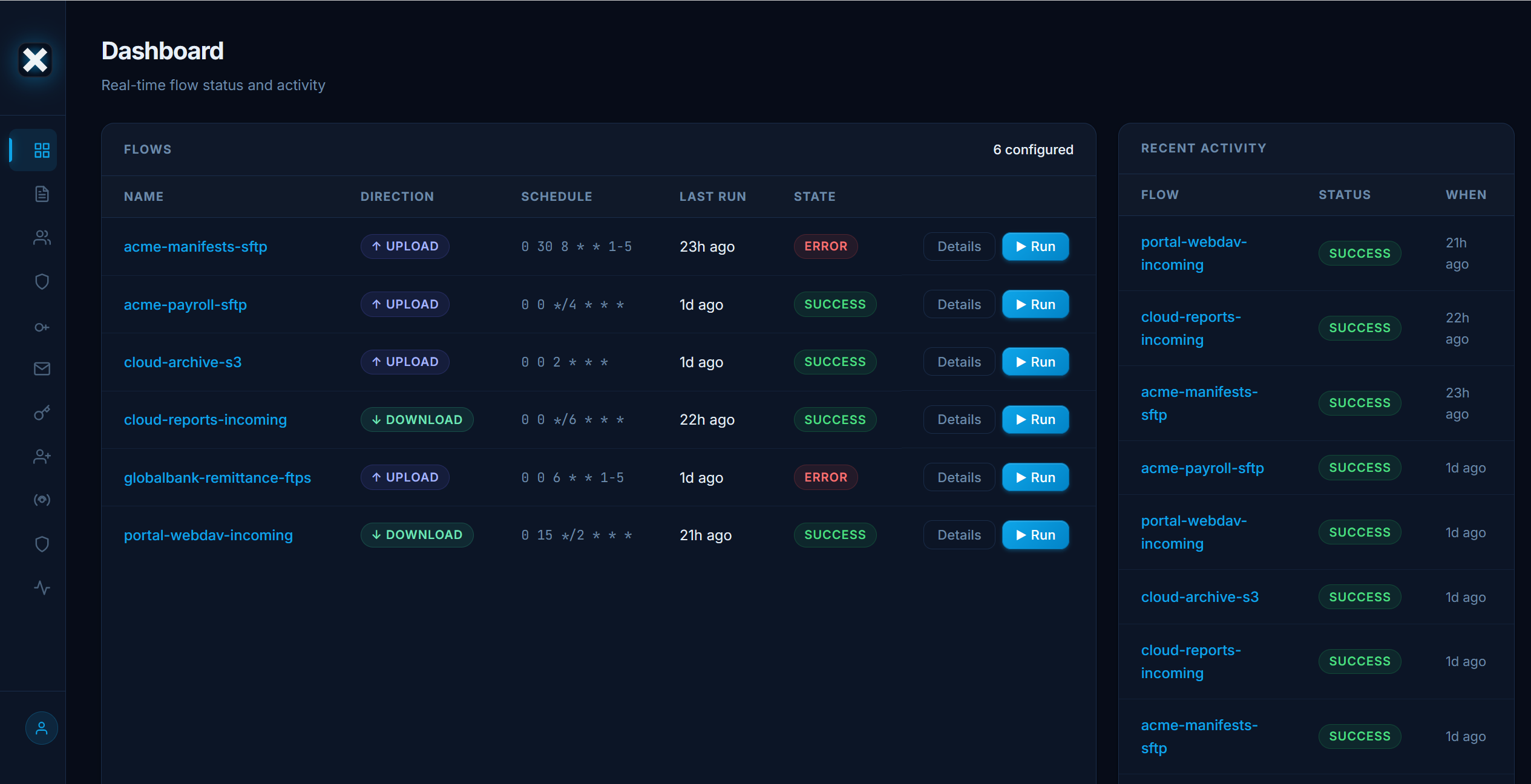
Task: Click the X app logo at top left
Action: 34,60
